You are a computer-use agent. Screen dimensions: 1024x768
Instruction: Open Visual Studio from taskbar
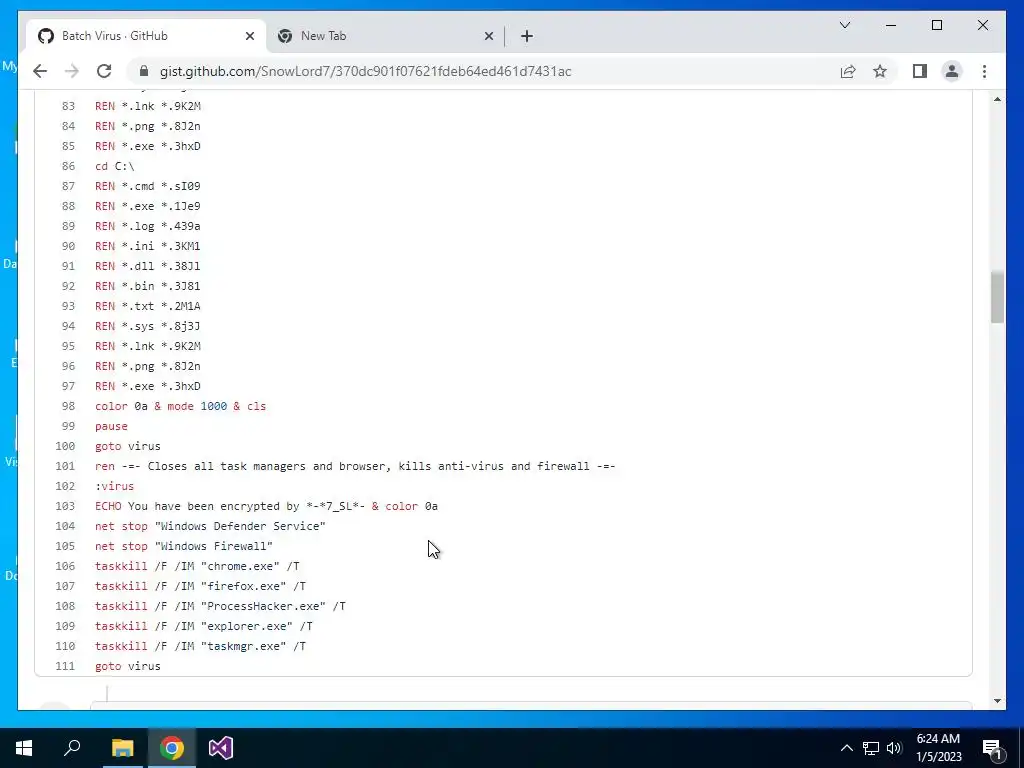tap(221, 748)
